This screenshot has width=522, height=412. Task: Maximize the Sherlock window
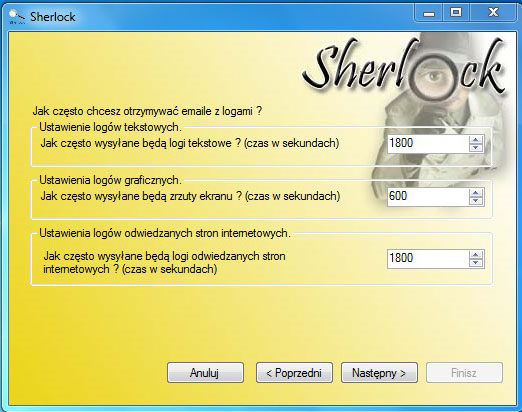pos(456,13)
